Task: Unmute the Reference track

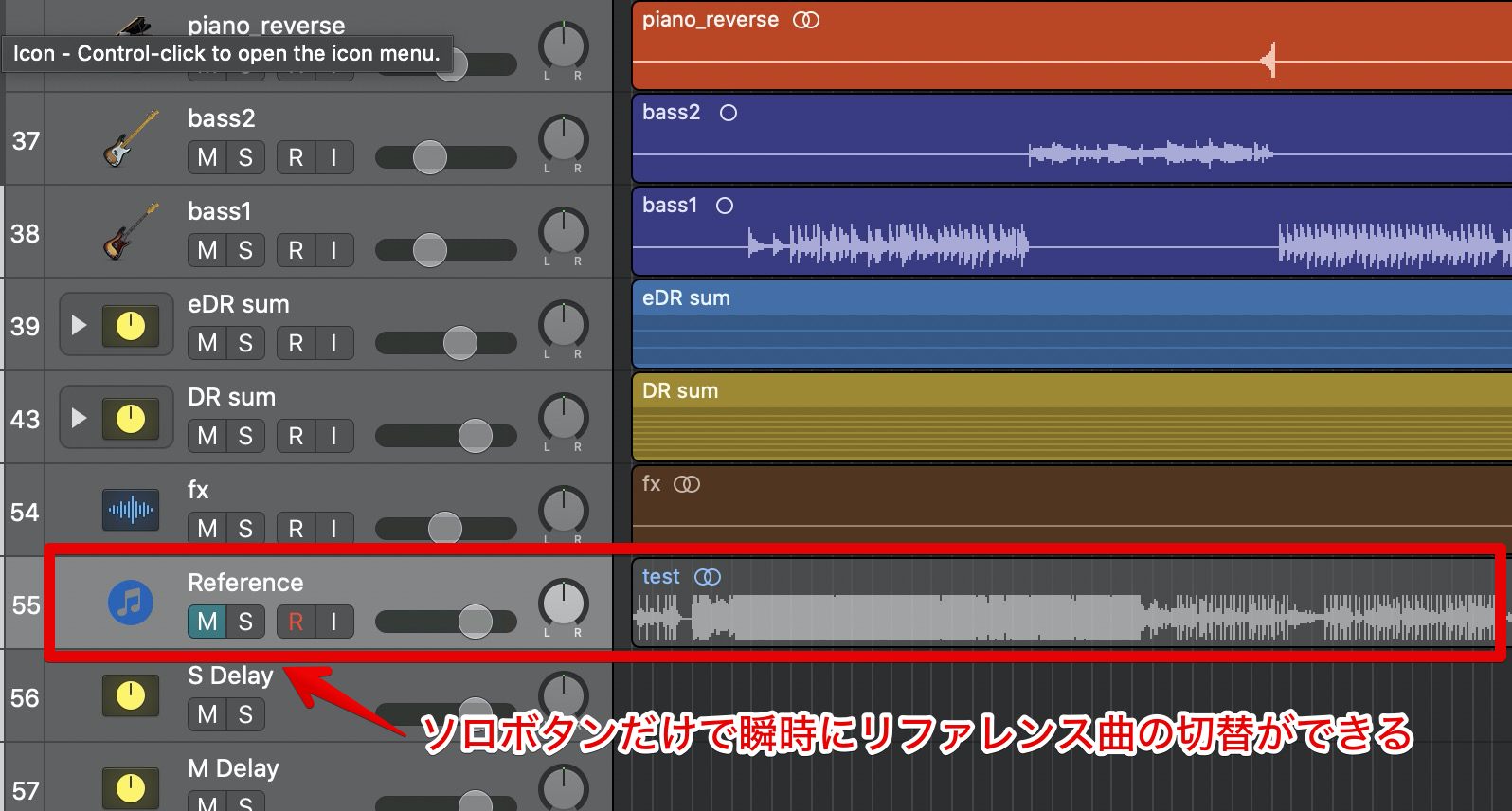Action: coord(207,622)
